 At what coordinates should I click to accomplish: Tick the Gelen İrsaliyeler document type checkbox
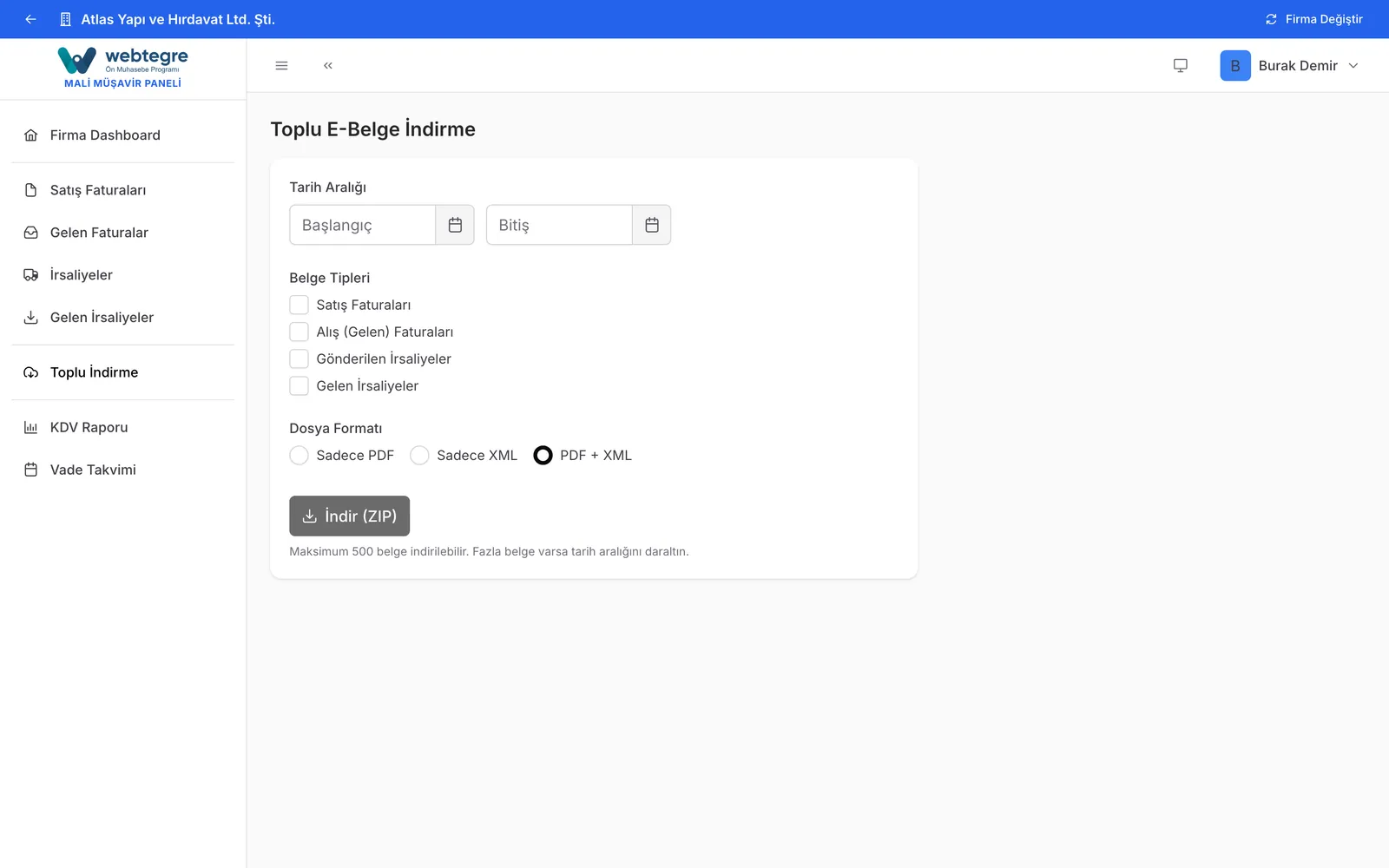click(299, 385)
